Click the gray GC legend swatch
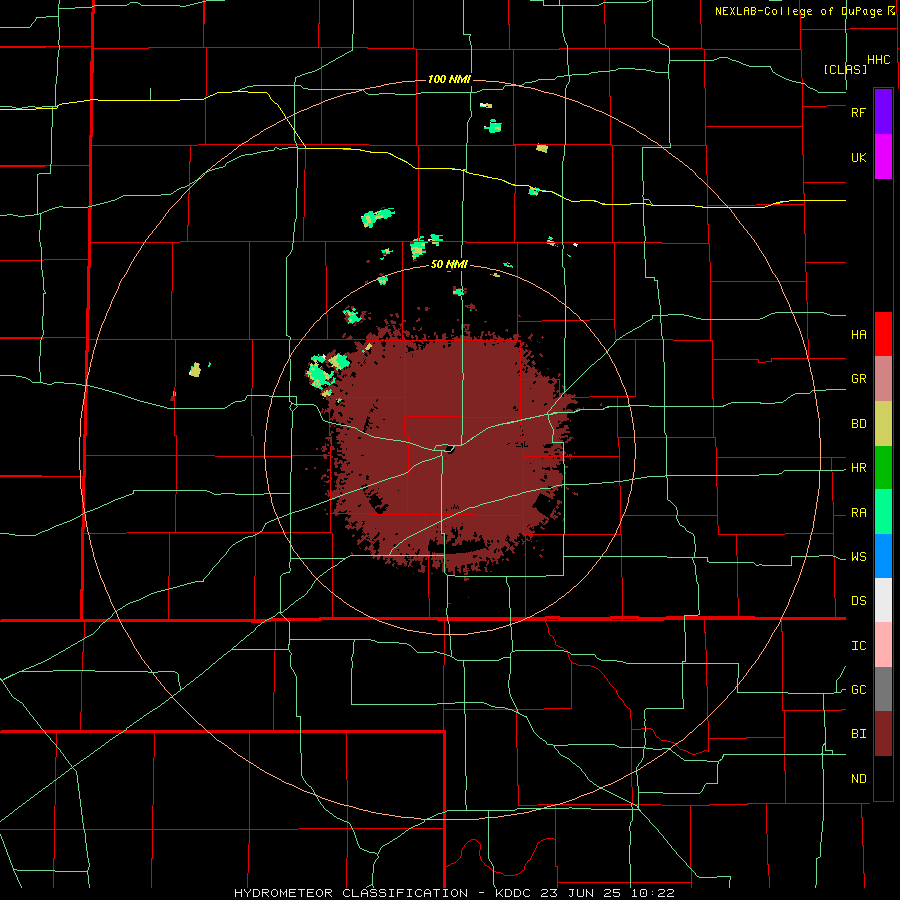Screen dimensions: 900x900 coord(883,689)
